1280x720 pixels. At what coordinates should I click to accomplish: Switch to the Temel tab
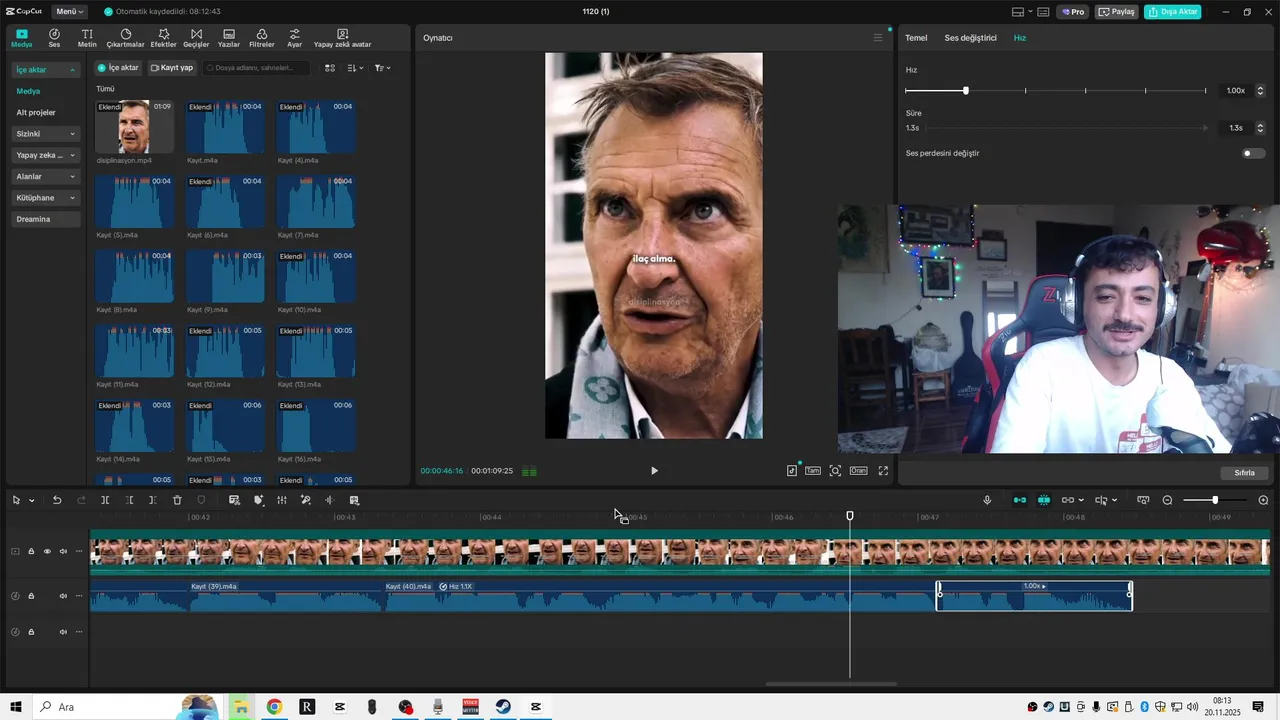point(916,38)
